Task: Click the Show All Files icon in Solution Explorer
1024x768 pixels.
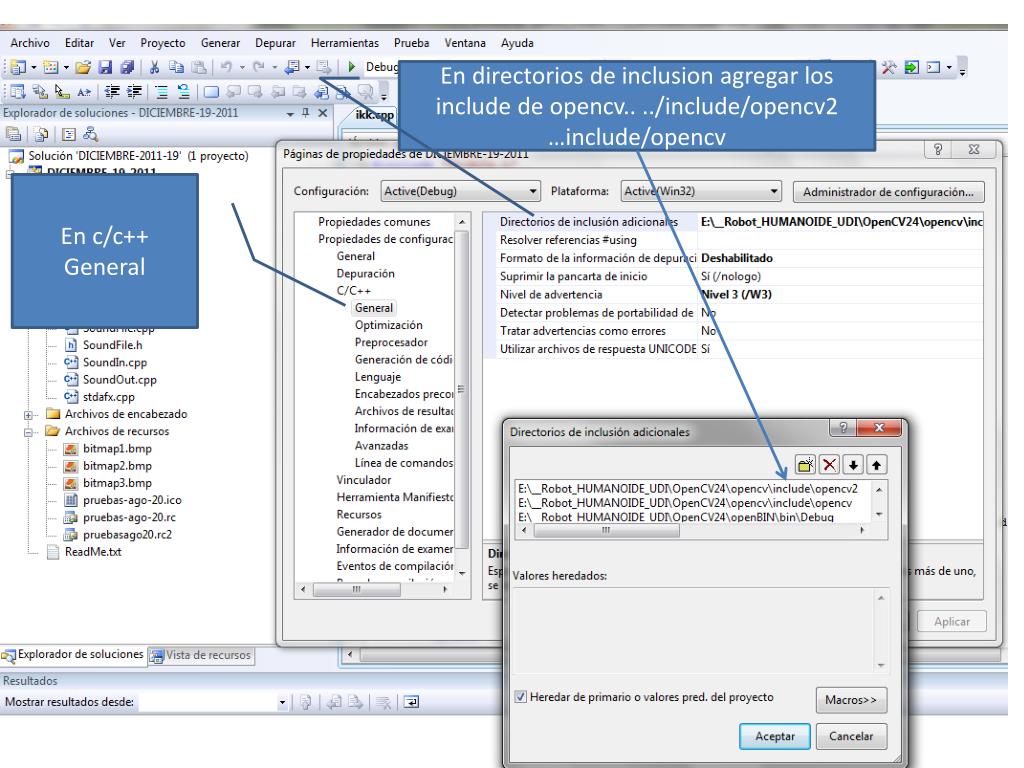Action: click(41, 135)
